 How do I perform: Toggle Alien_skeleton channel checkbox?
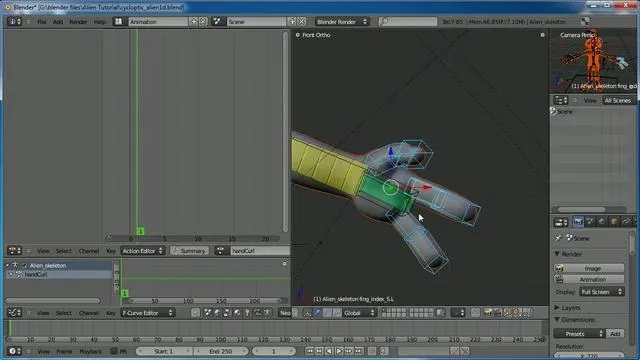click(24, 265)
